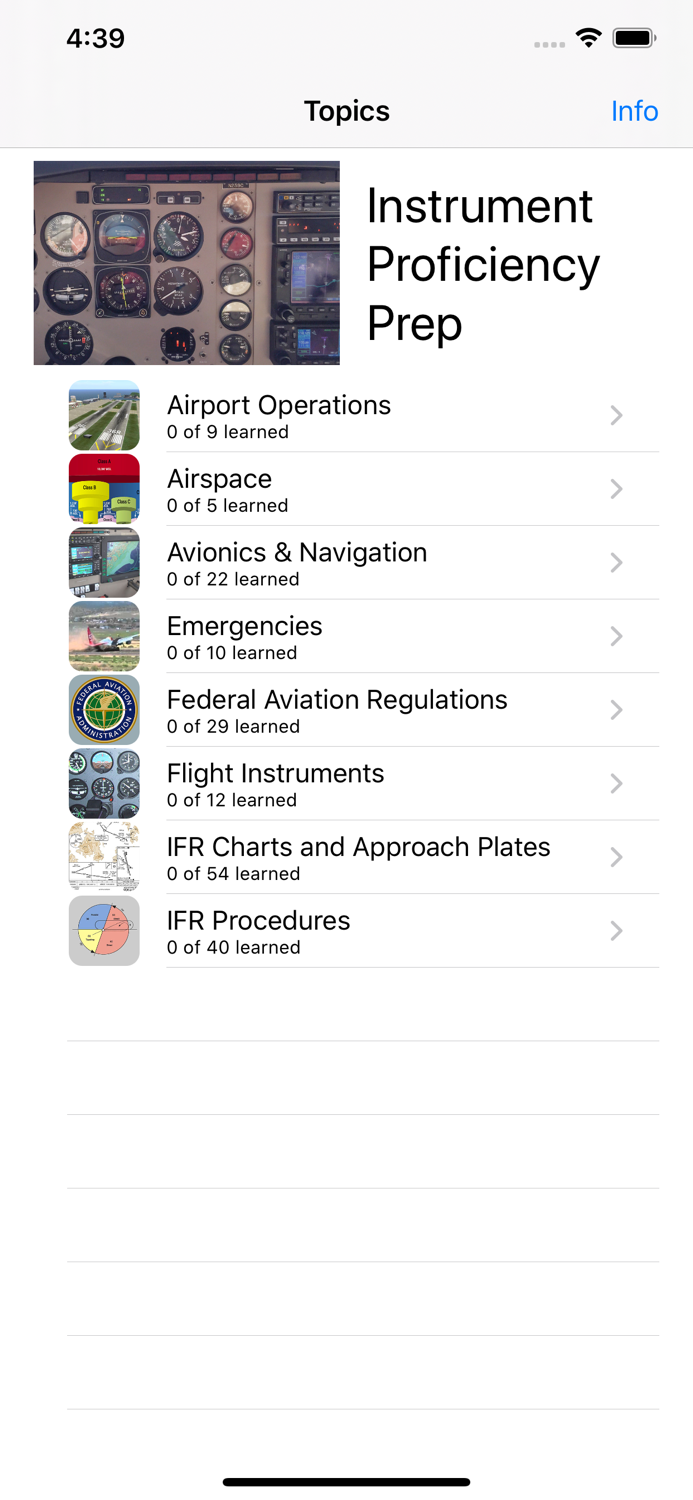
Task: Select the Flight Instruments six-pack icon
Action: [x=104, y=783]
